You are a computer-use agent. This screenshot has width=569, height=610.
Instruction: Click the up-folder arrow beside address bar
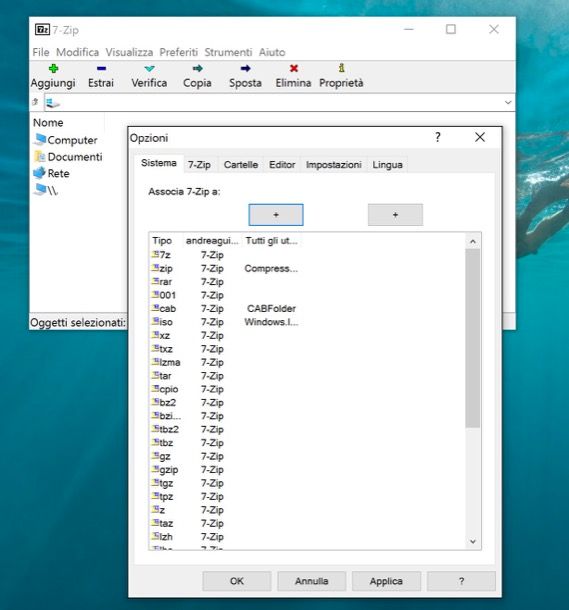(35, 102)
